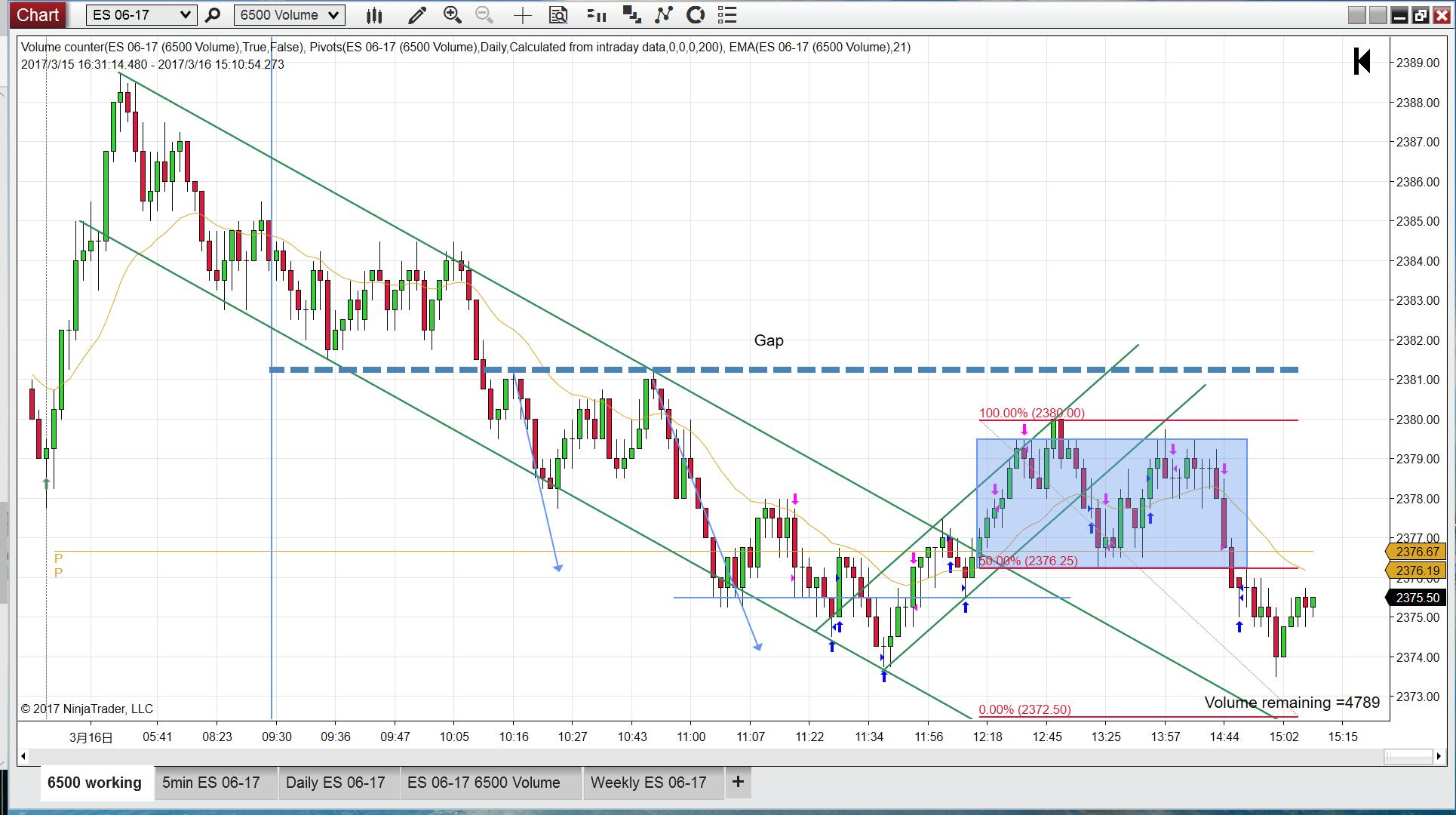Add a new chart tab with plus

738,783
